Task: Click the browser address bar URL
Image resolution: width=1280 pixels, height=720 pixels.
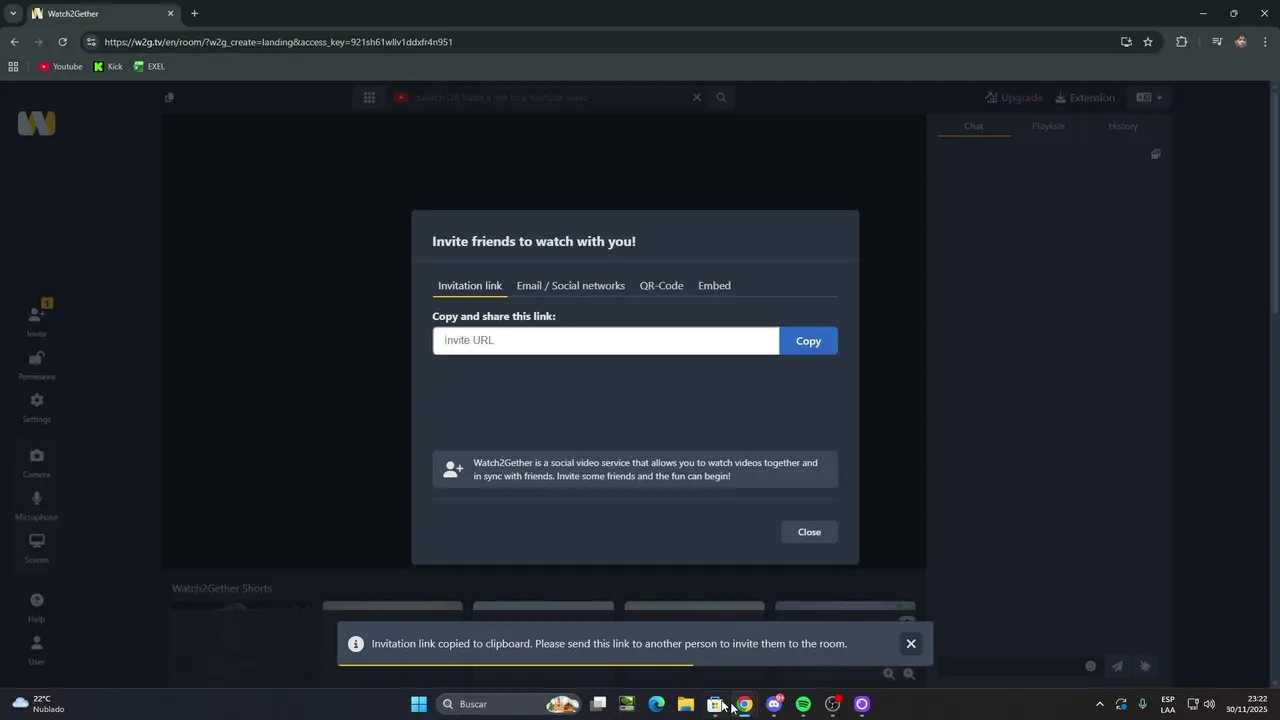Action: point(278,42)
